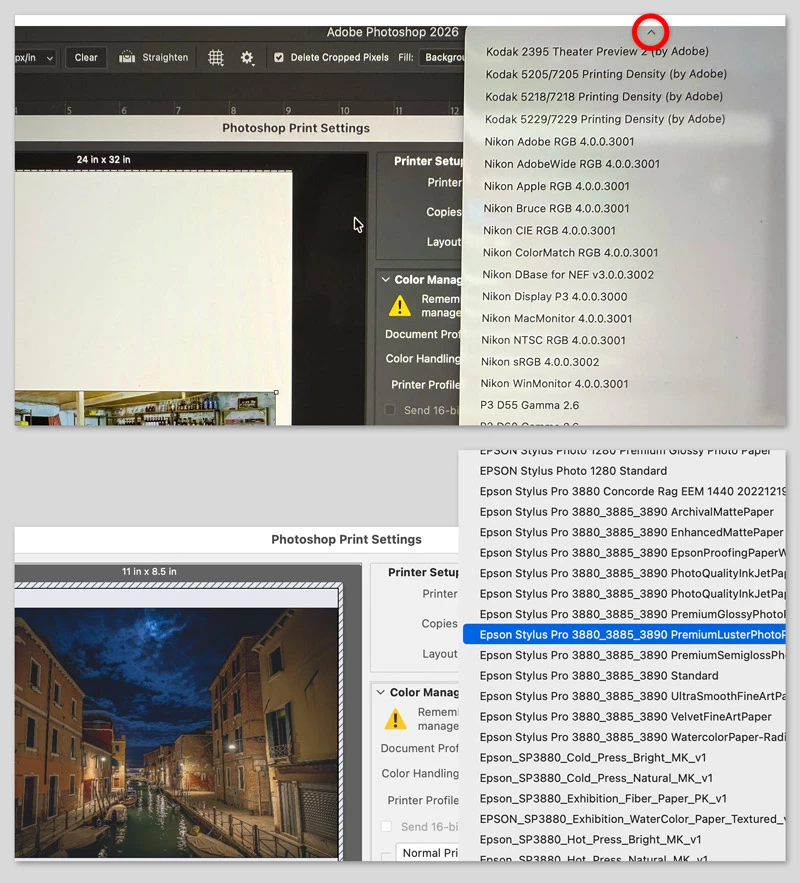800x883 pixels.
Task: Select Nikon Display P3 4.0.0.3000
Action: click(554, 296)
